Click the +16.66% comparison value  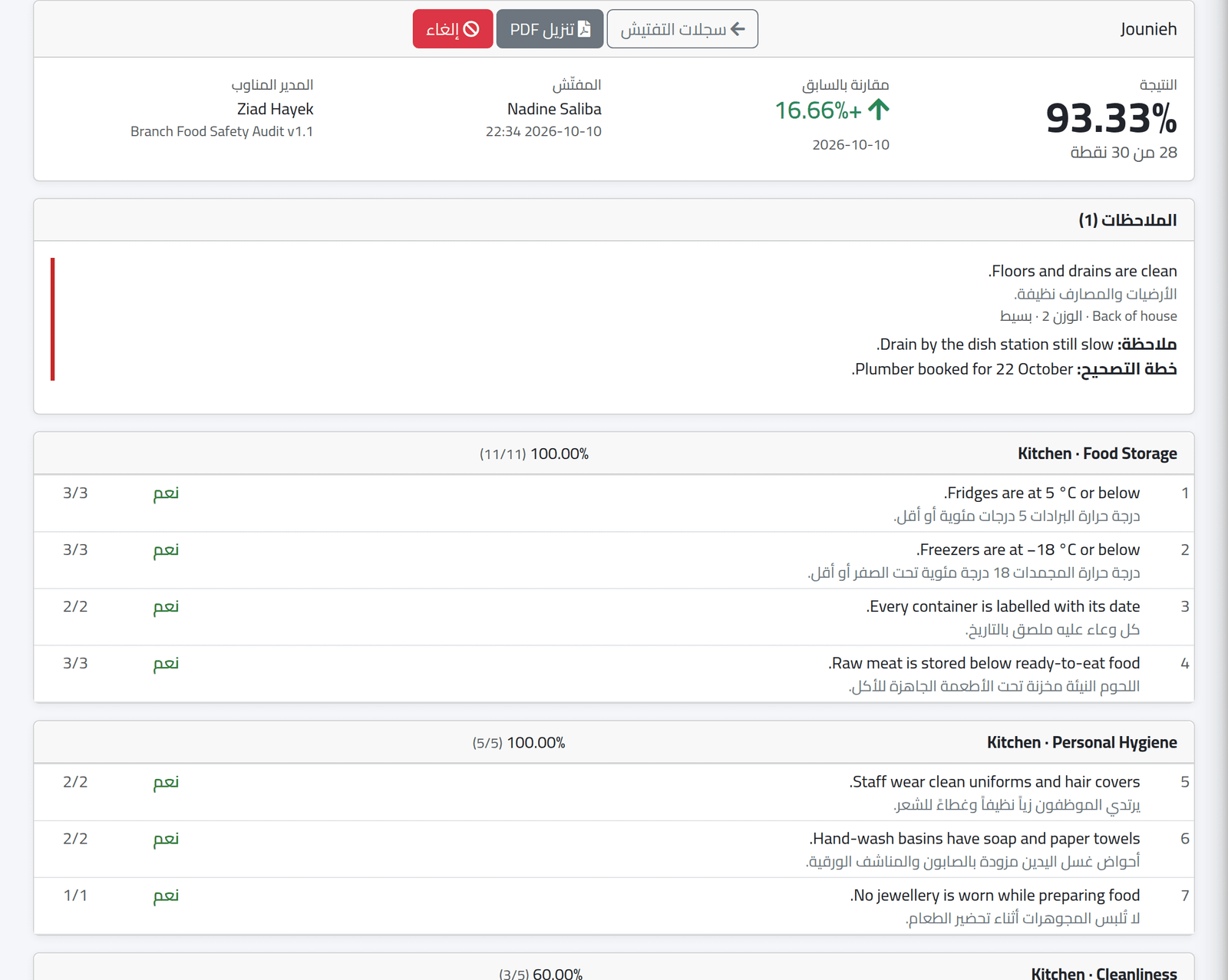point(818,110)
